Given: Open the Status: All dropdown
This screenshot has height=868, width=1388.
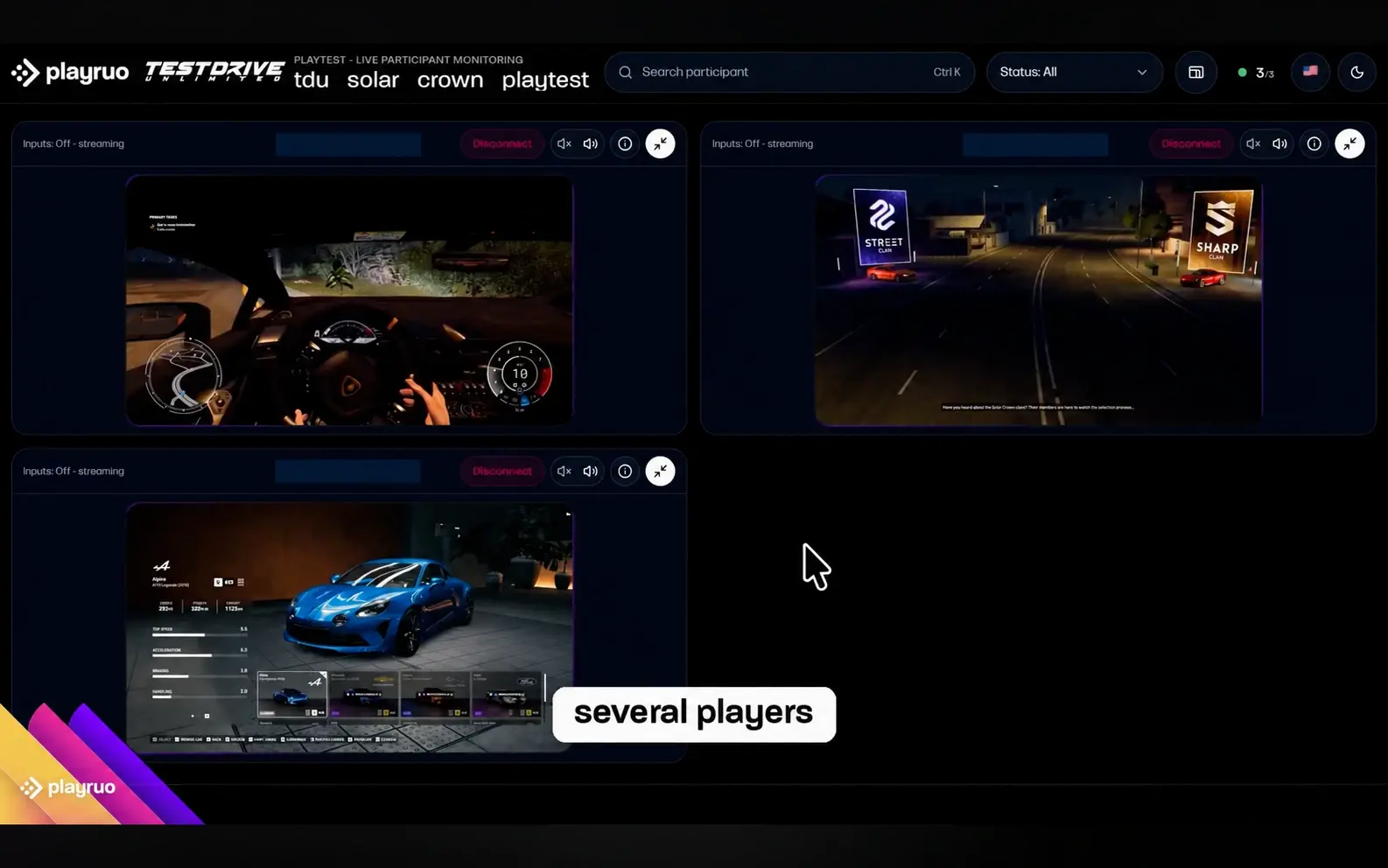Looking at the screenshot, I should (1074, 72).
